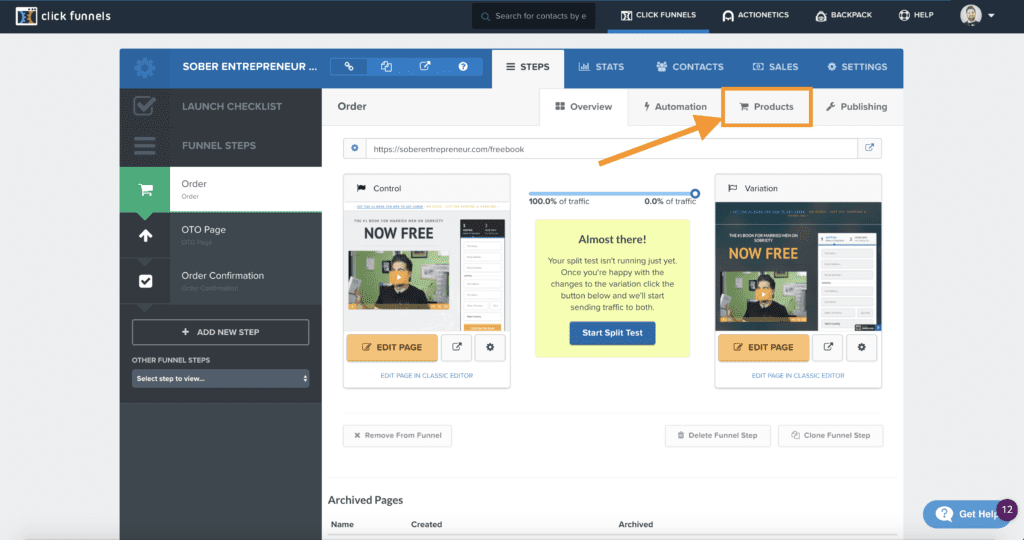Edit Variation page in classic editor link

click(x=798, y=375)
